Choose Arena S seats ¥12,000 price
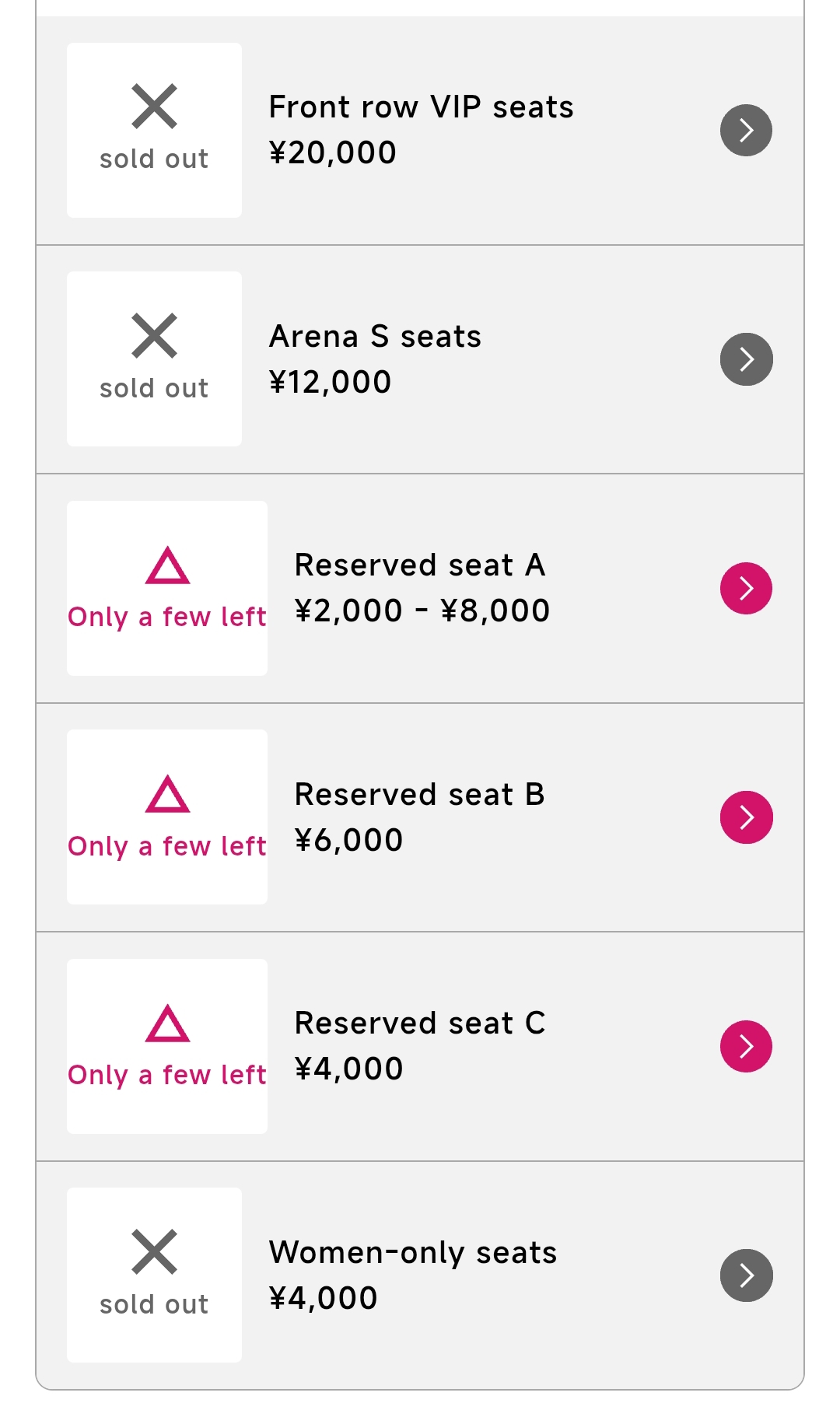Image resolution: width=840 pixels, height=1403 pixels. coord(330,382)
